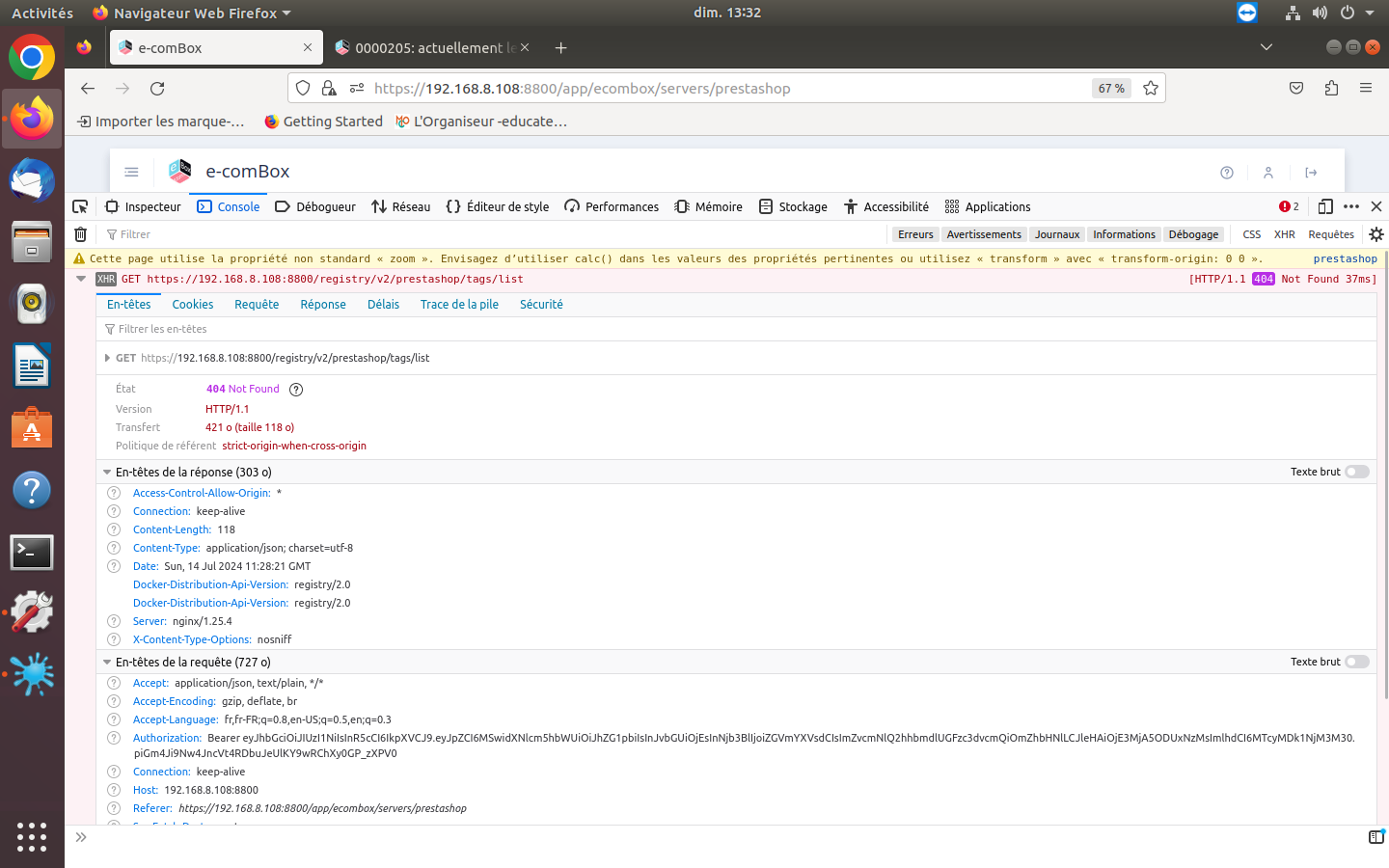Collapse En-têtes de la réponse section
The image size is (1389, 868).
[x=107, y=473]
